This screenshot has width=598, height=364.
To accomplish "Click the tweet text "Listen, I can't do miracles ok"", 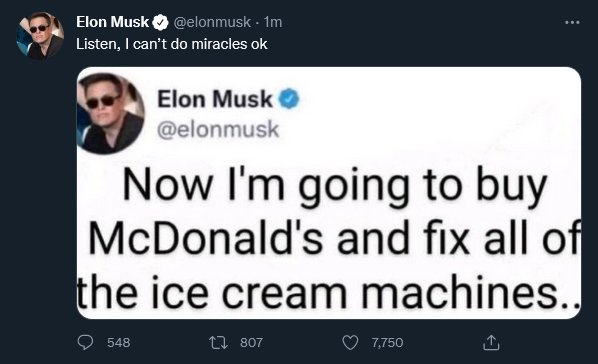I will tap(172, 44).
